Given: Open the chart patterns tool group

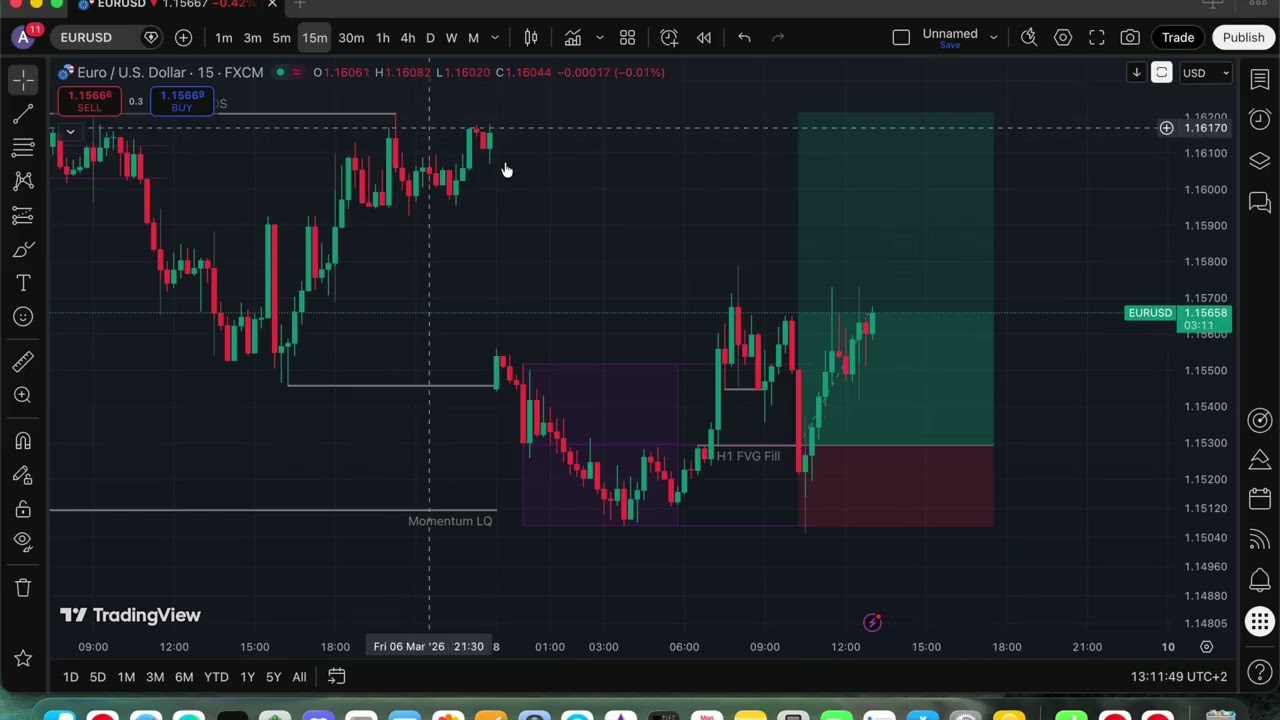Looking at the screenshot, I should pyautogui.click(x=23, y=181).
